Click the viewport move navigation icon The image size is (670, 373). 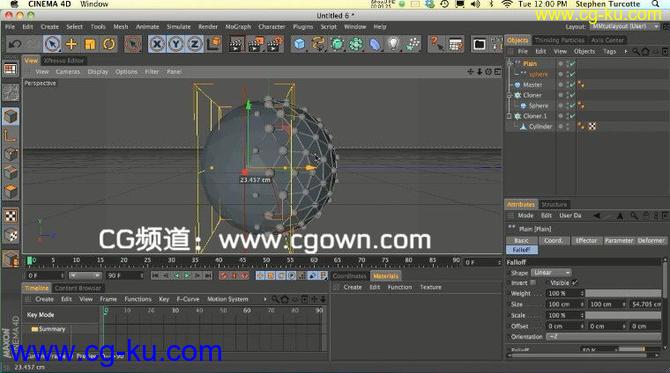coord(470,72)
